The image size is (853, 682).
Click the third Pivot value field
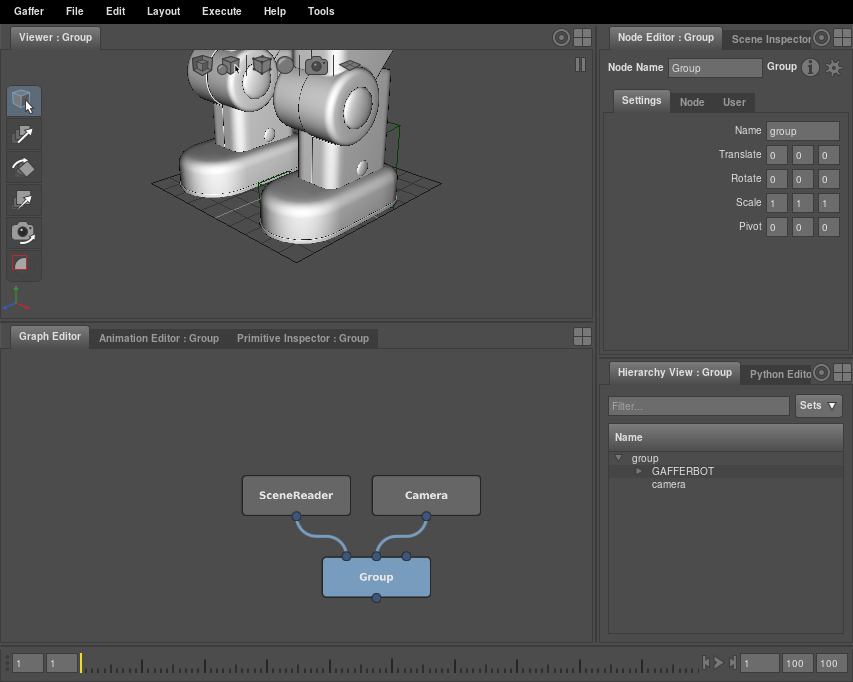(829, 227)
